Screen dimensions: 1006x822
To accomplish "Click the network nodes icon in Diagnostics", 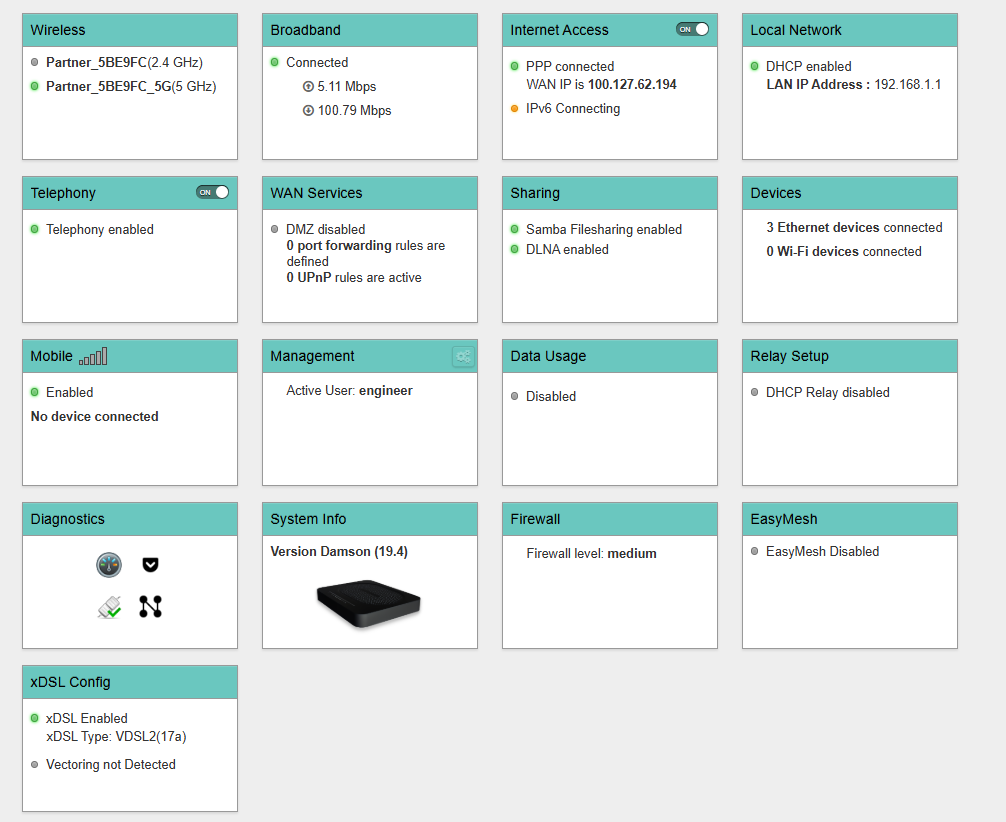I will pyautogui.click(x=150, y=606).
